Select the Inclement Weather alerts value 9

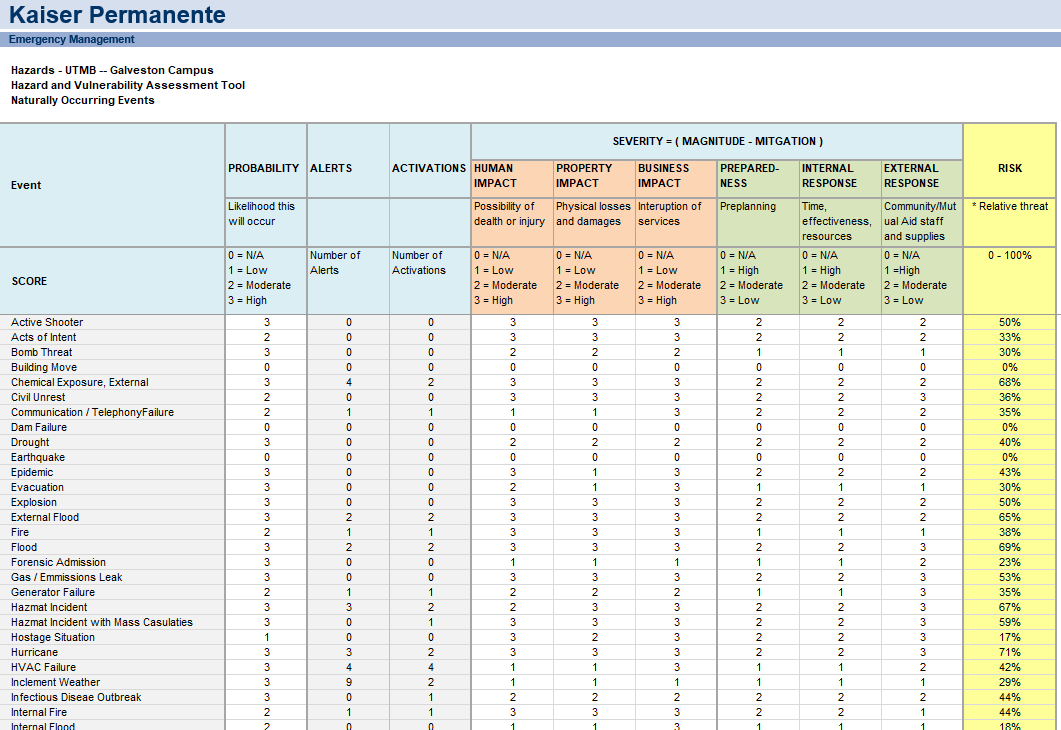(348, 682)
